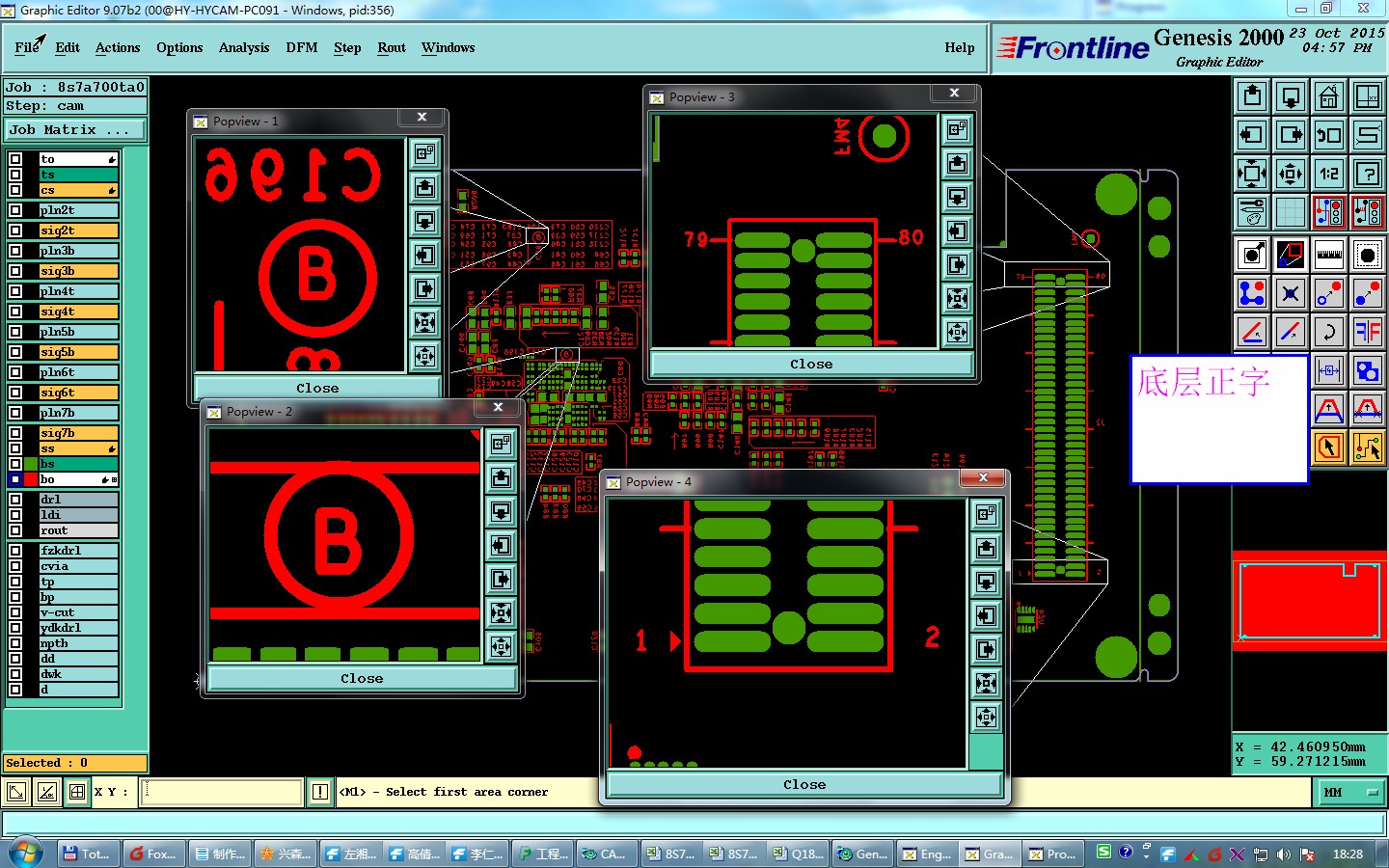This screenshot has width=1389, height=868.
Task: Click the red-blue angle line tool icon
Action: coord(1252,332)
